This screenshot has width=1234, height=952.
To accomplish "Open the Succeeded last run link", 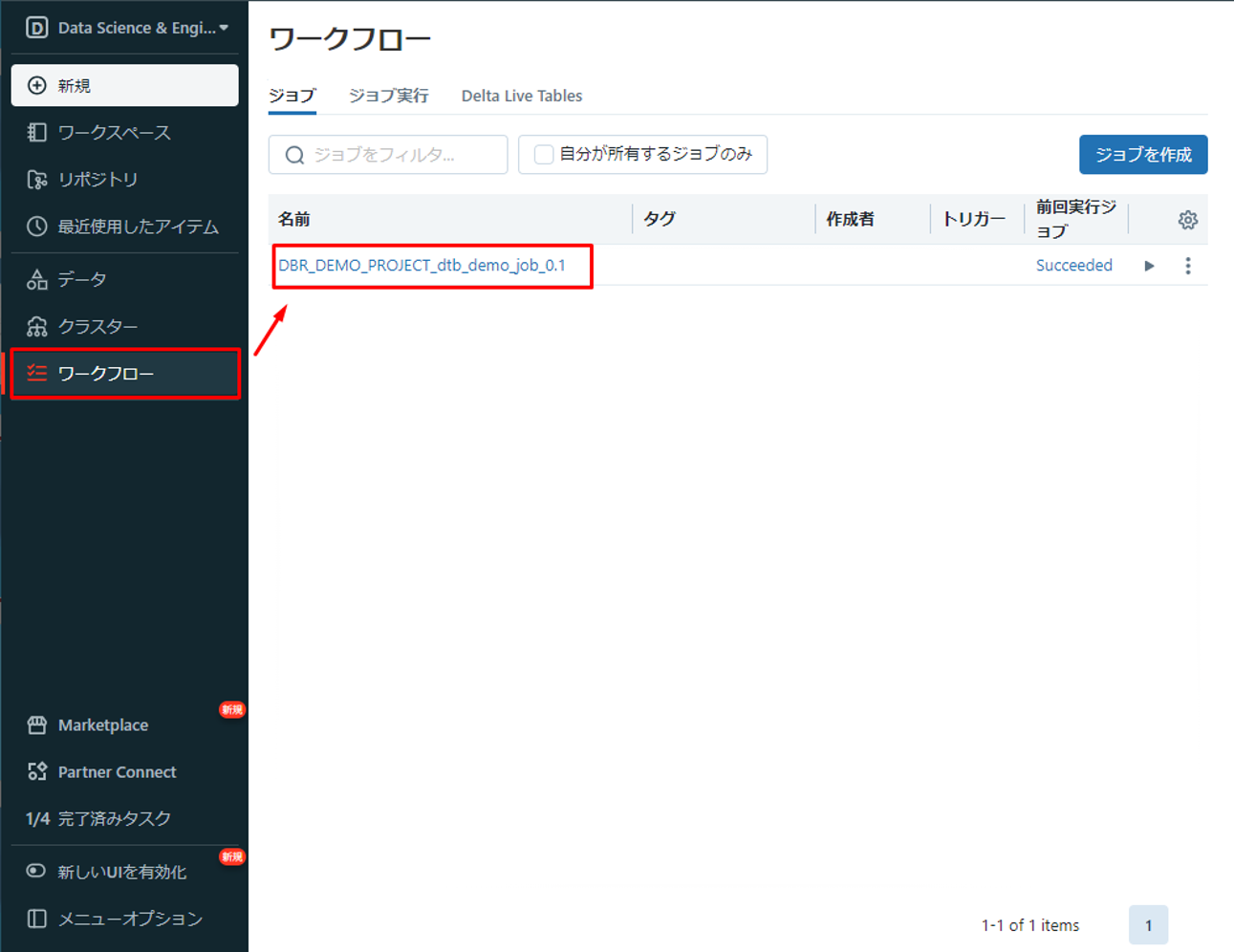I will click(x=1074, y=266).
